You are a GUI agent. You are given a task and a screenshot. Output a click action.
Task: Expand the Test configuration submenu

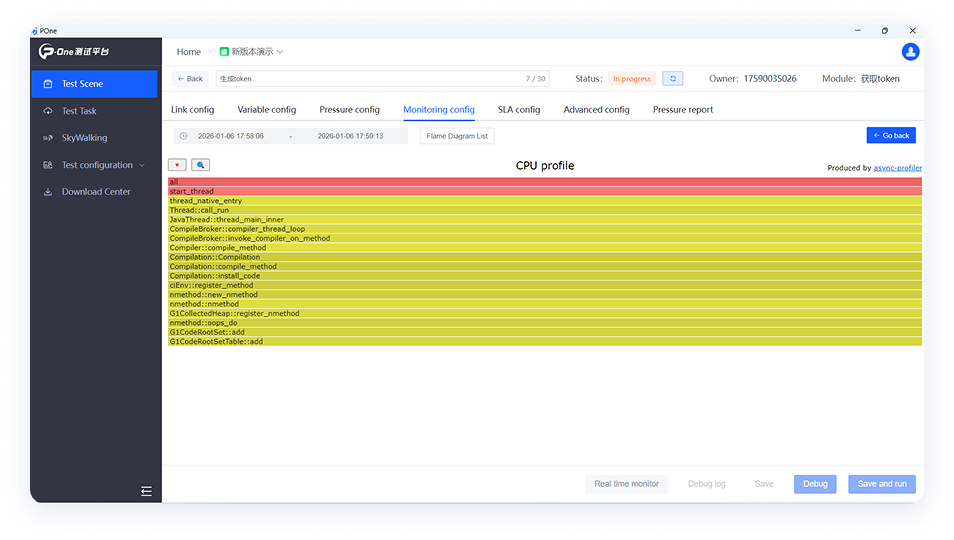coord(141,165)
